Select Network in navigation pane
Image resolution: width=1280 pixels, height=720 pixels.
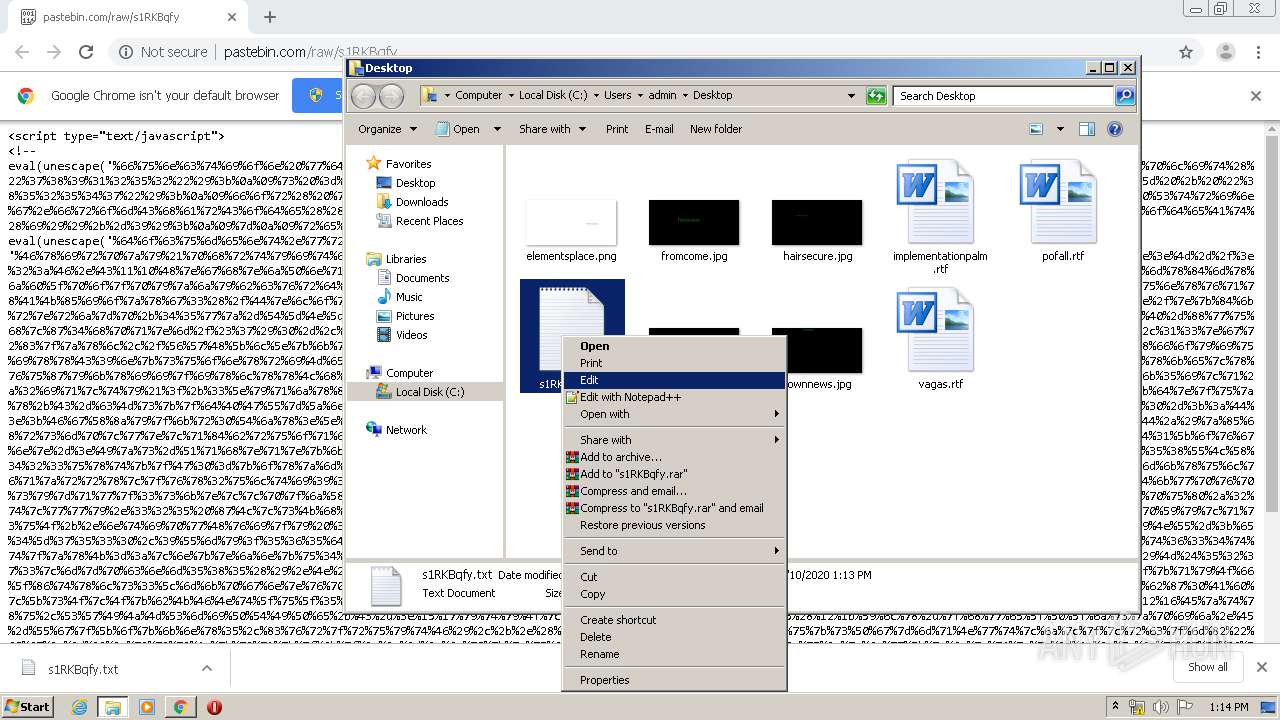(406, 430)
